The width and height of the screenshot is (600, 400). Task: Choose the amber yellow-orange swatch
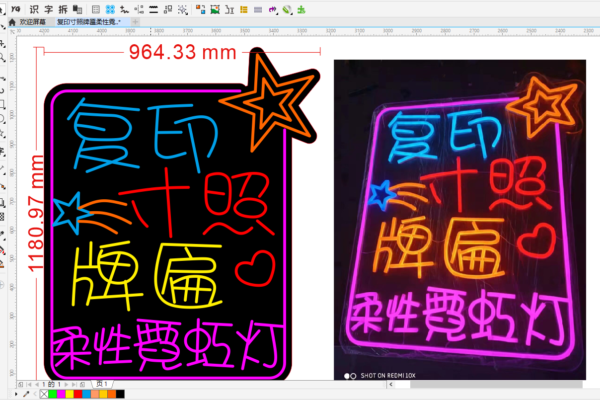coord(103,394)
